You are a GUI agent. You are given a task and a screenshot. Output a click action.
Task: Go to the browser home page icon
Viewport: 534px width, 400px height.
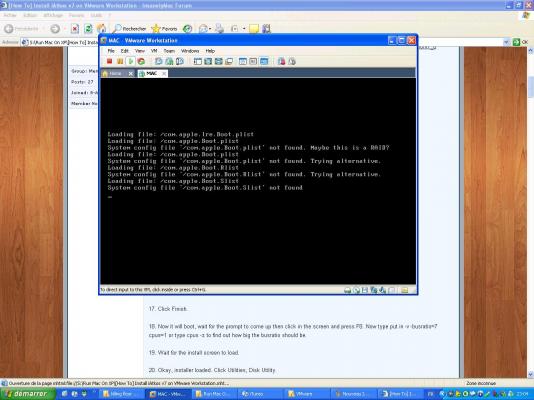pyautogui.click(x=101, y=29)
